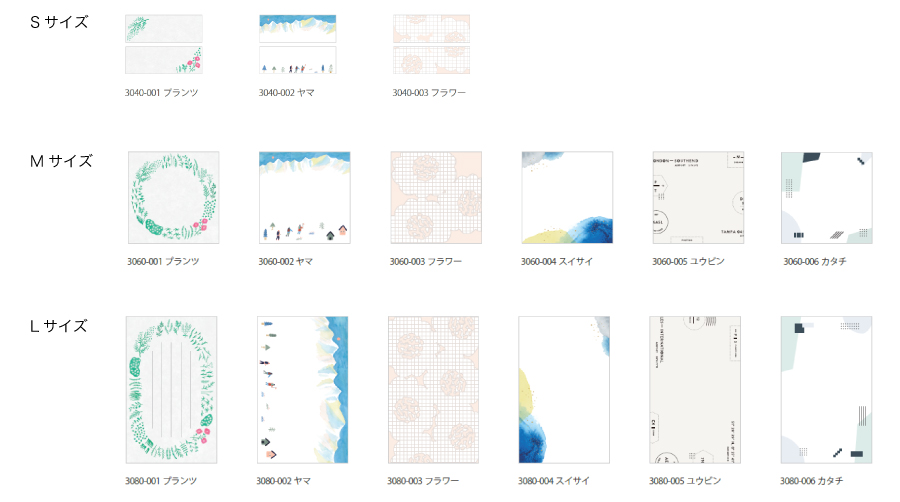Click M size 3060-001 プランツ wreath image
The height and width of the screenshot is (502, 900).
click(x=173, y=197)
